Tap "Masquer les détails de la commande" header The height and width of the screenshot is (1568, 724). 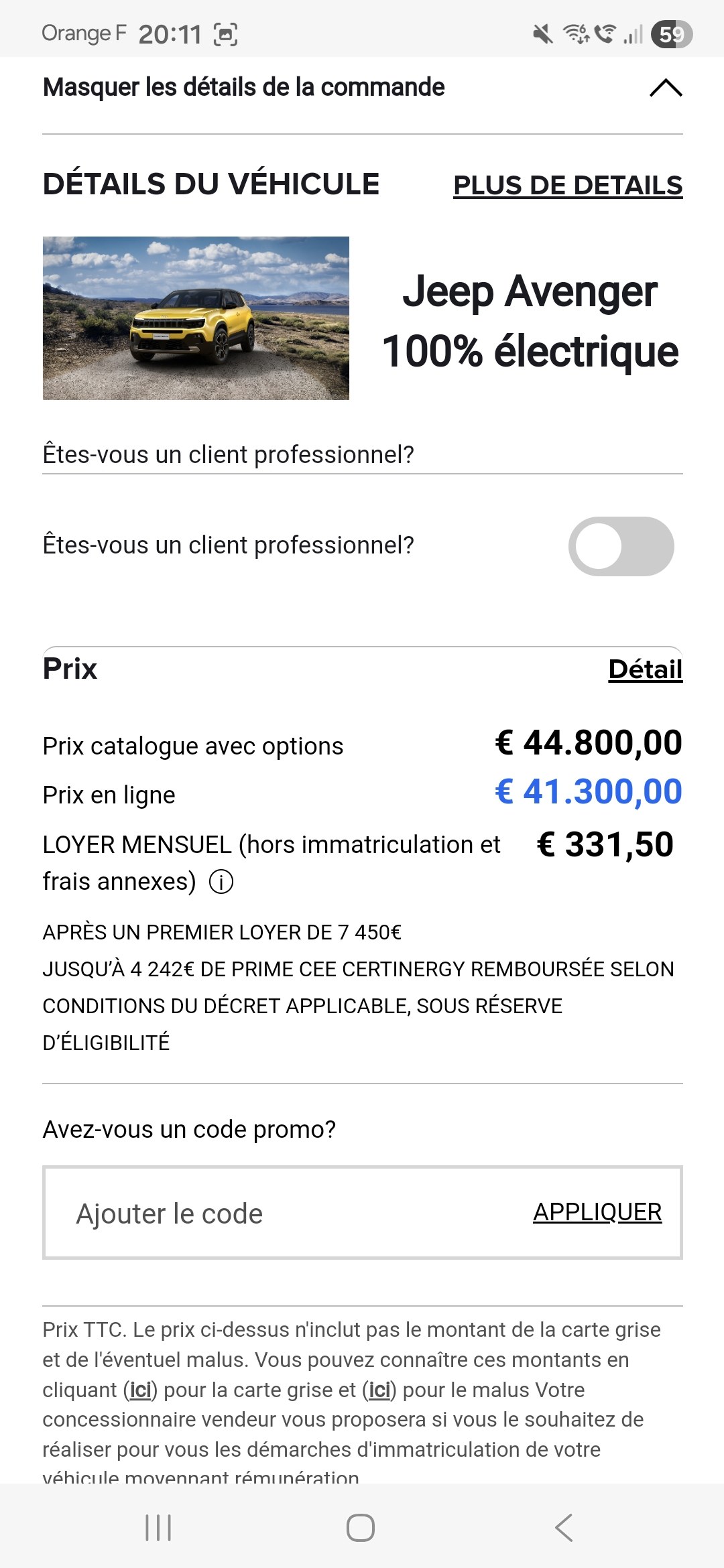click(243, 88)
